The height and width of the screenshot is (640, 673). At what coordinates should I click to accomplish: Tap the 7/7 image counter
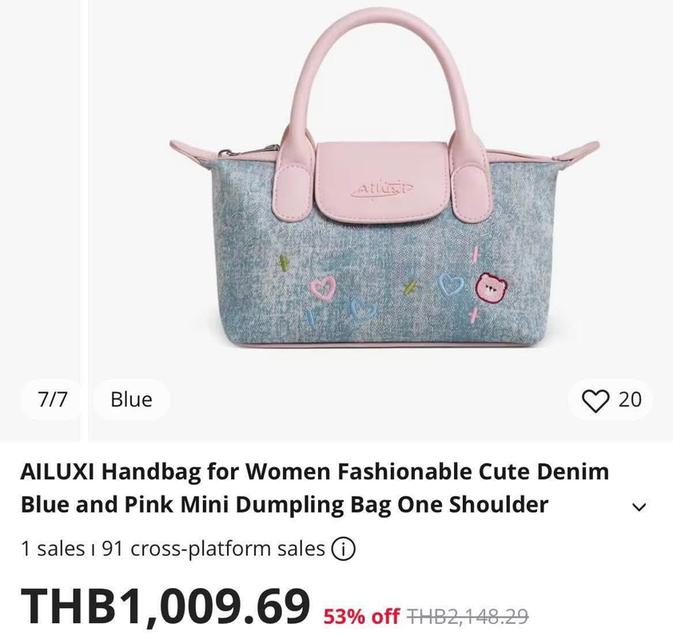(x=52, y=400)
